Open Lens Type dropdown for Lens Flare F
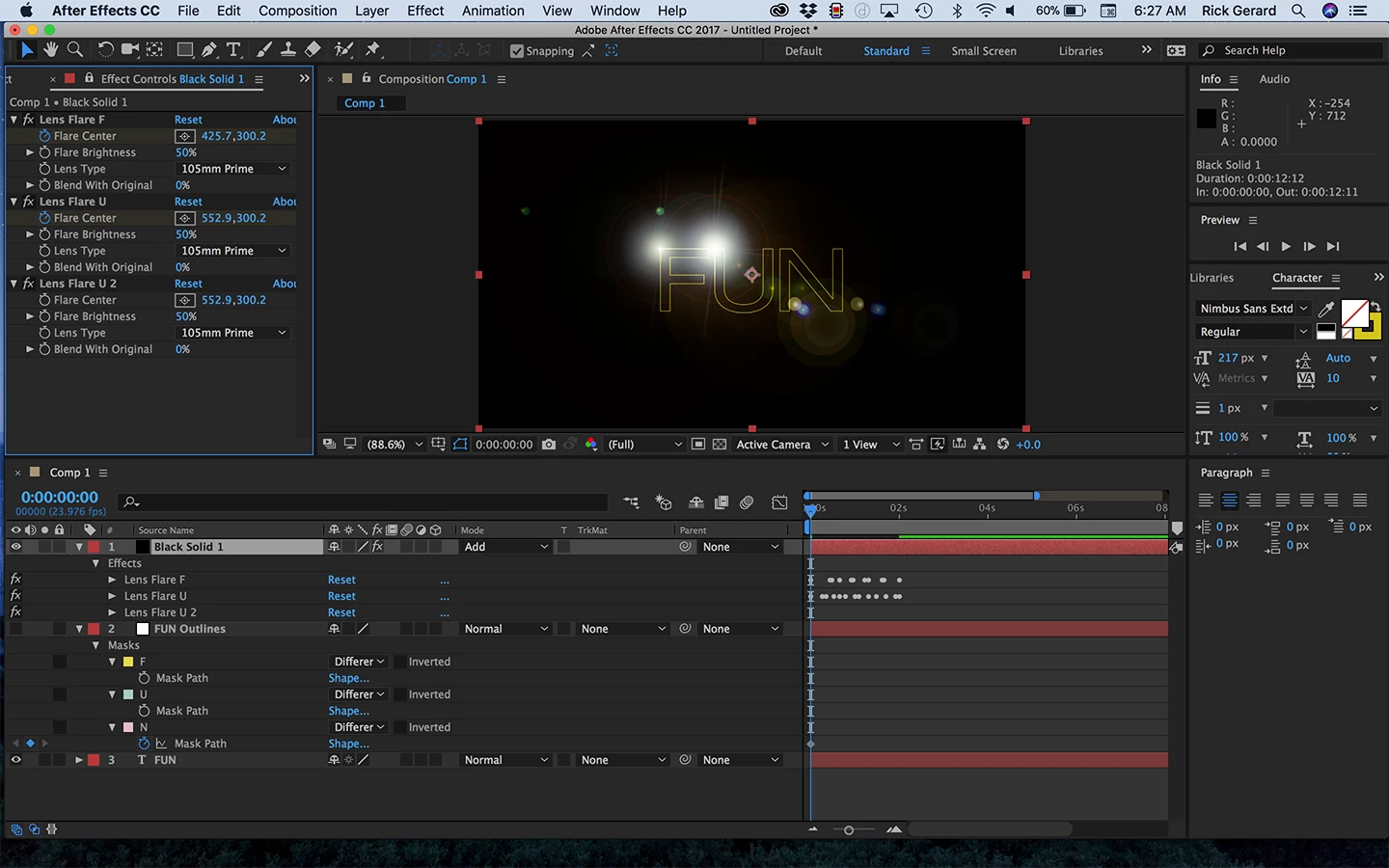The width and height of the screenshot is (1389, 868). [233, 169]
